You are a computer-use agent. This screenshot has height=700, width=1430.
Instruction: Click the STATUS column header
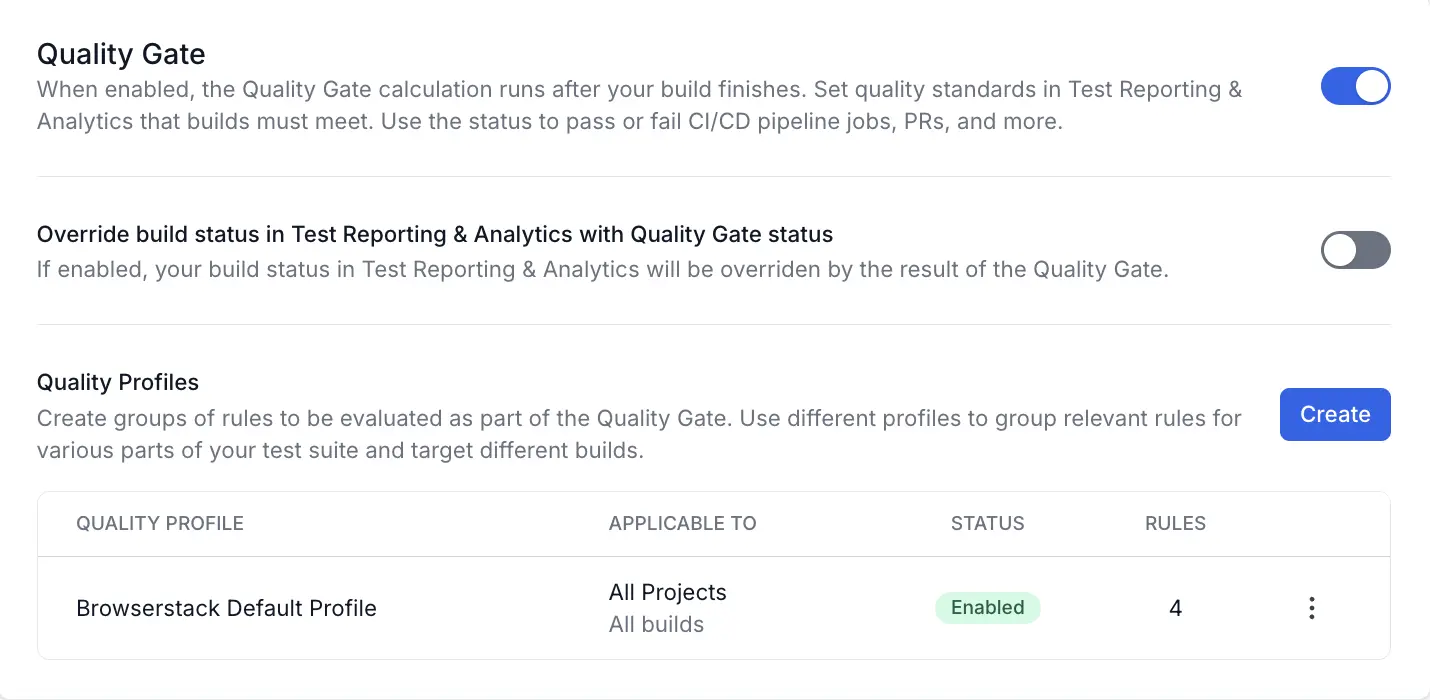987,523
